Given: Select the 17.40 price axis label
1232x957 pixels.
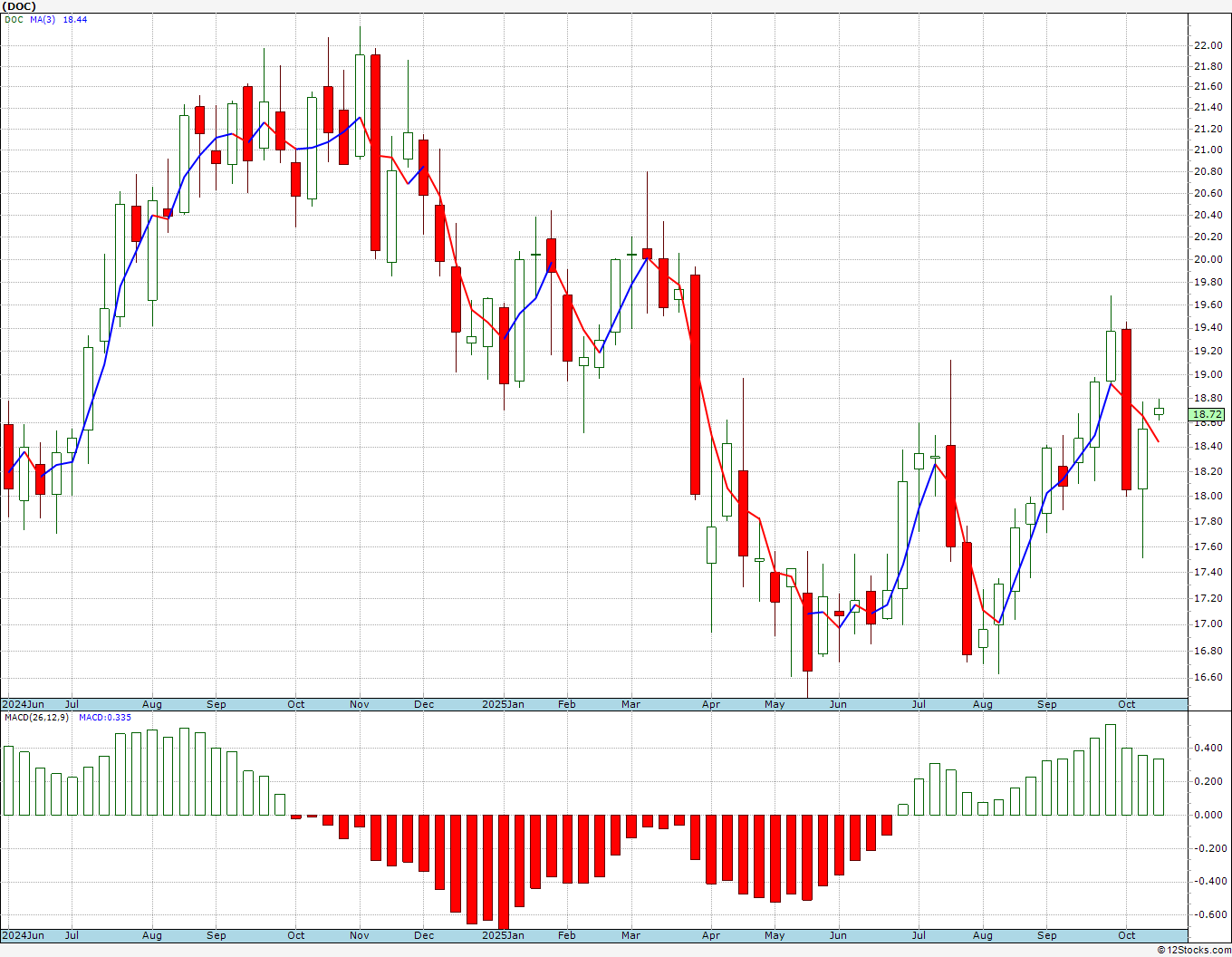Looking at the screenshot, I should pos(1208,572).
